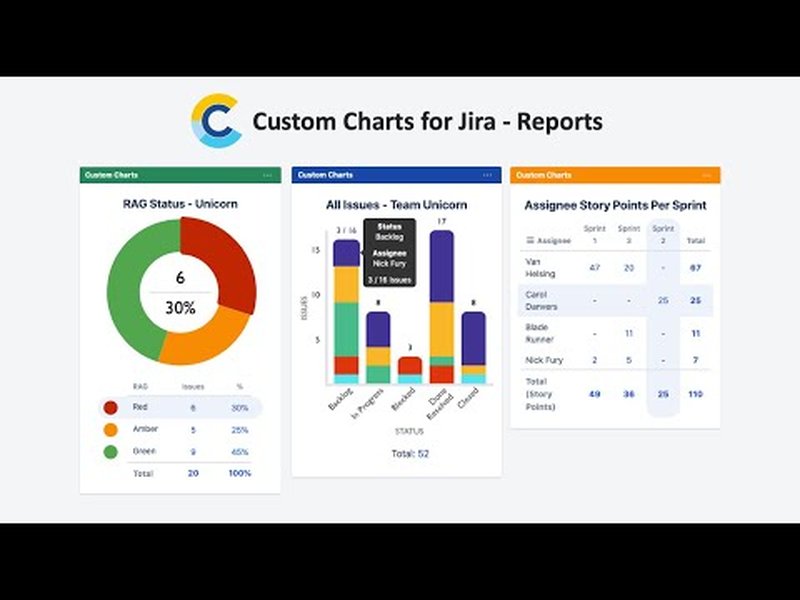Click the Sprint 3 total '36'
Screen dimensions: 800x600
tap(629, 394)
